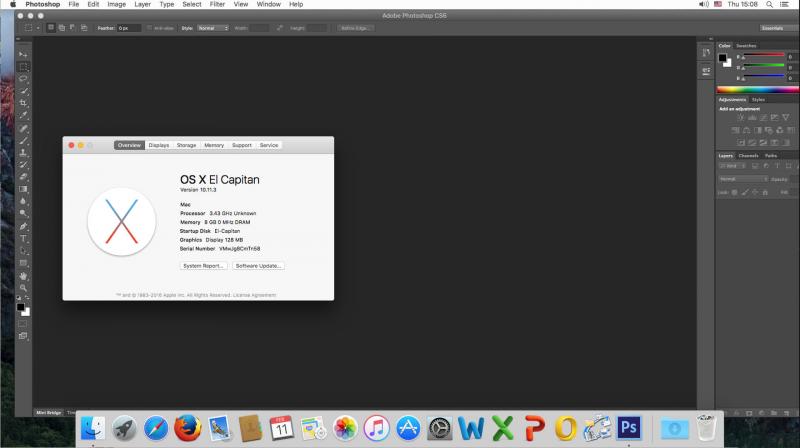
Task: Open the Filter menu
Action: (217, 4)
